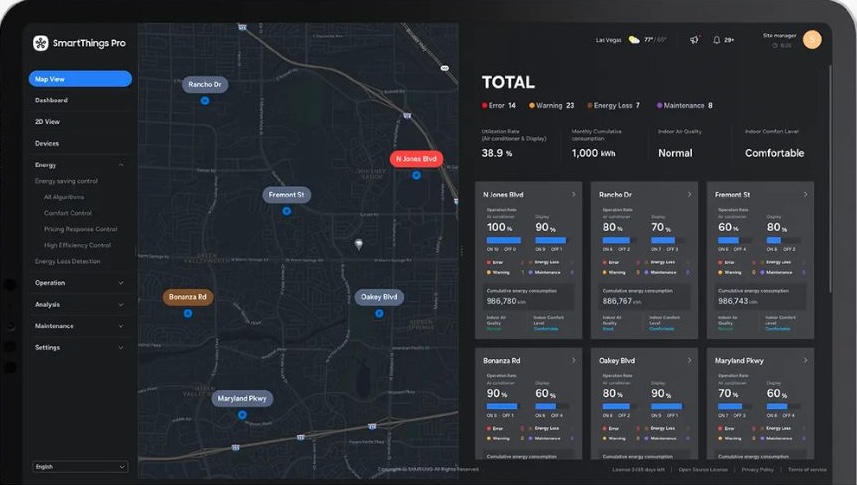Click the purple Maintenance 8 status indicator
This screenshot has height=485, width=857.
click(x=684, y=106)
